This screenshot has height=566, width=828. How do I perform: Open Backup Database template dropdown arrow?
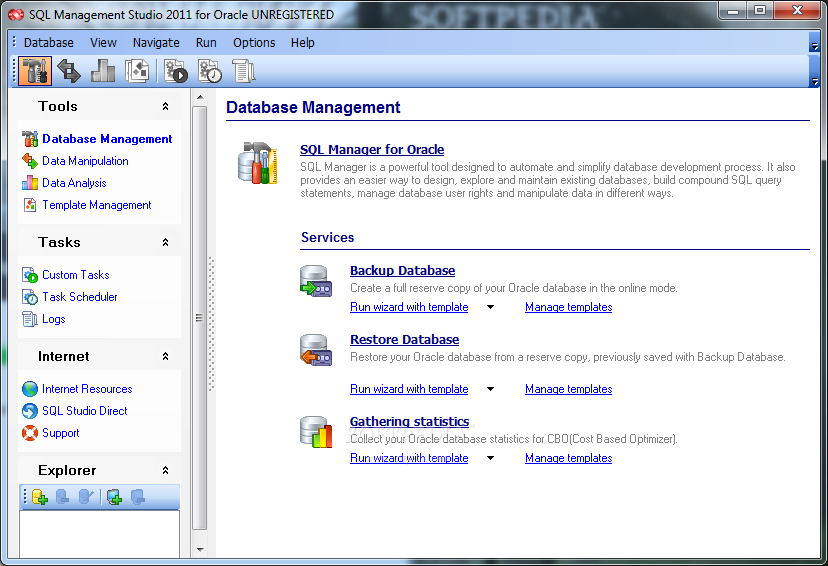point(491,307)
